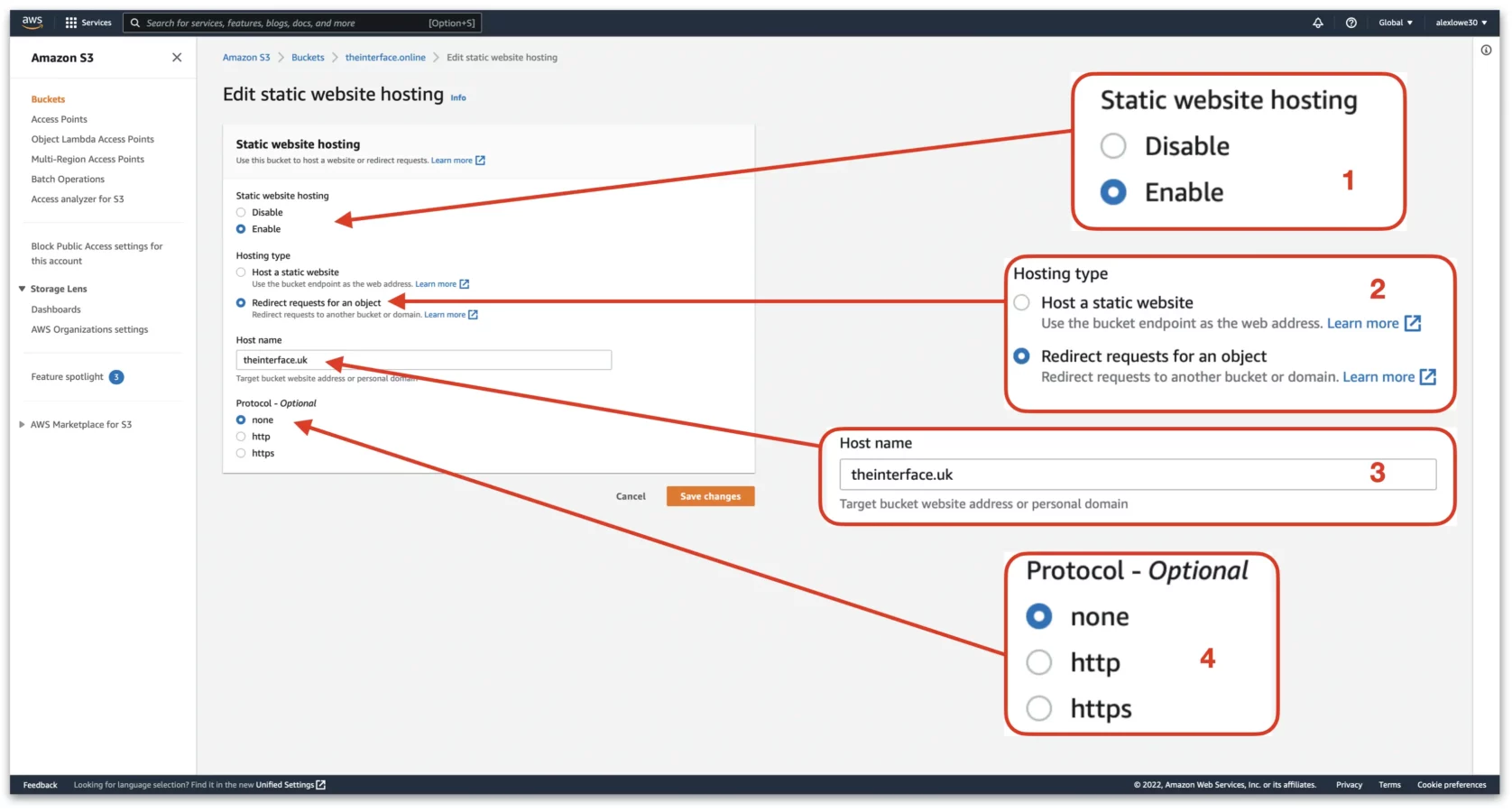Screen dimensions: 1512x812
Task: Open the Privacy footer link
Action: click(1349, 785)
